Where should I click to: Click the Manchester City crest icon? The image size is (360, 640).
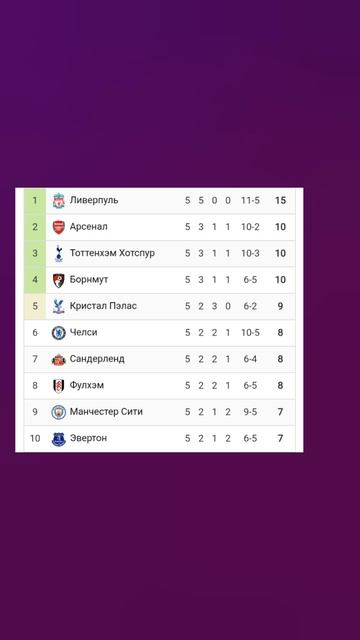[x=59, y=412]
